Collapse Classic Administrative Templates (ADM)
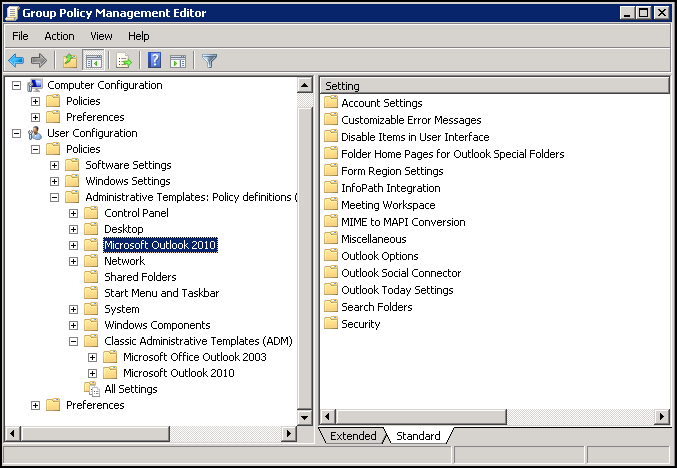 coord(73,342)
